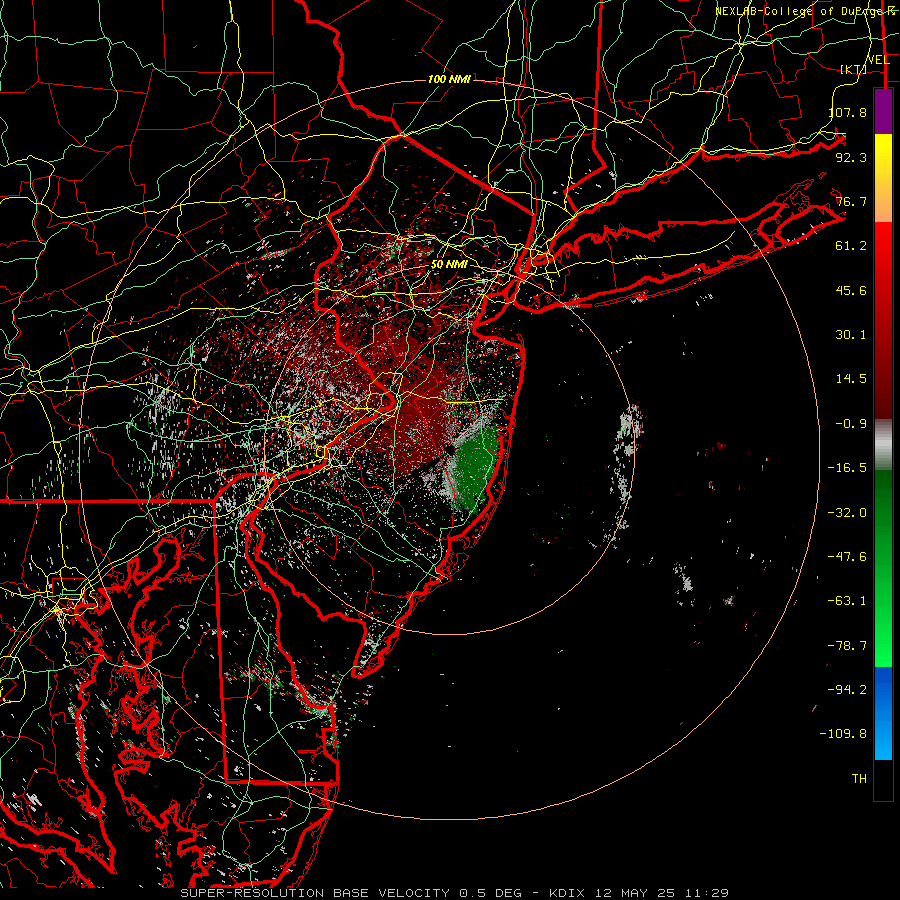
Task: Select the 76.7 value on velocity scale
Action: [851, 201]
